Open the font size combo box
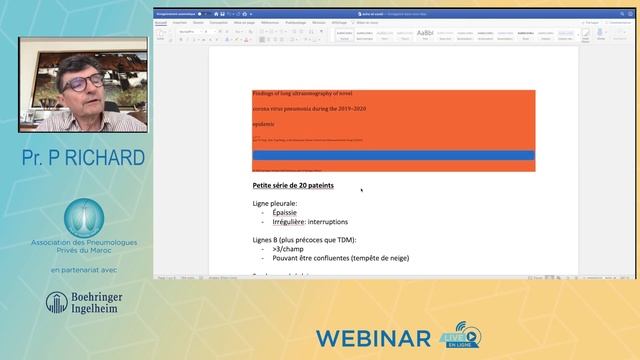Viewport: 640px width, 360px height. point(210,32)
